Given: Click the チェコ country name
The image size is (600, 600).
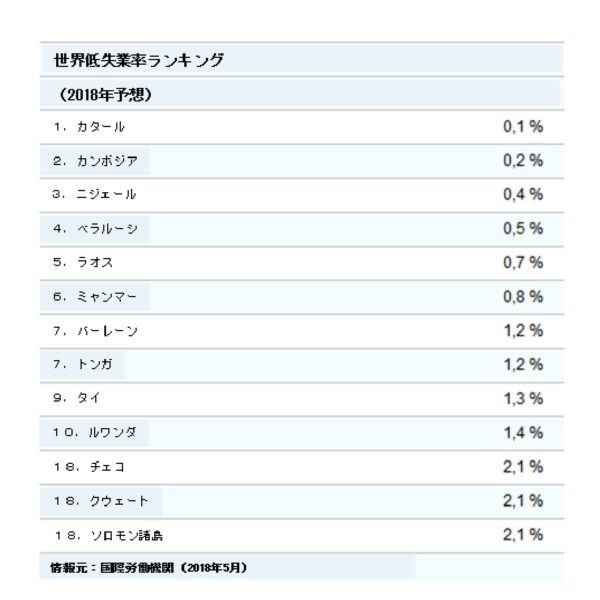Looking at the screenshot, I should pyautogui.click(x=107, y=467).
